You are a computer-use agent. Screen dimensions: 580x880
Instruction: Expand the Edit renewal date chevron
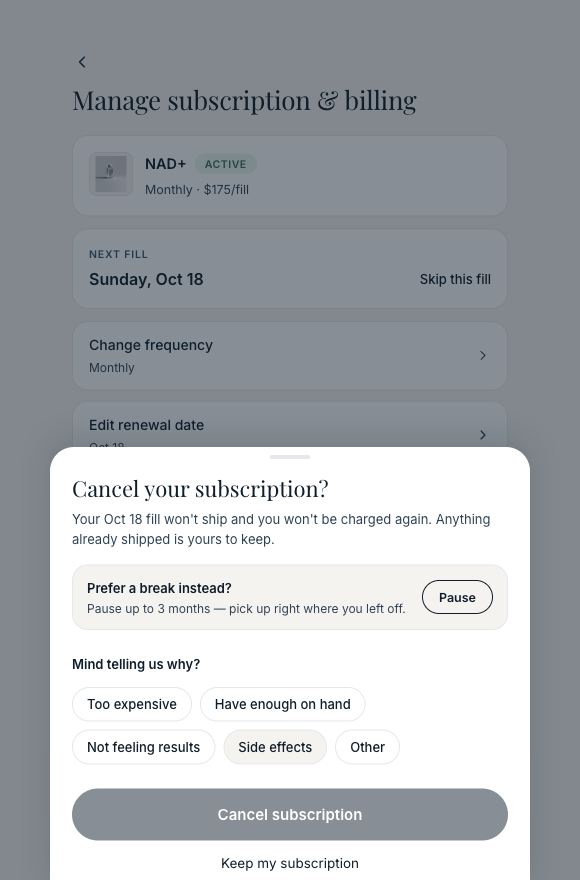(x=483, y=435)
